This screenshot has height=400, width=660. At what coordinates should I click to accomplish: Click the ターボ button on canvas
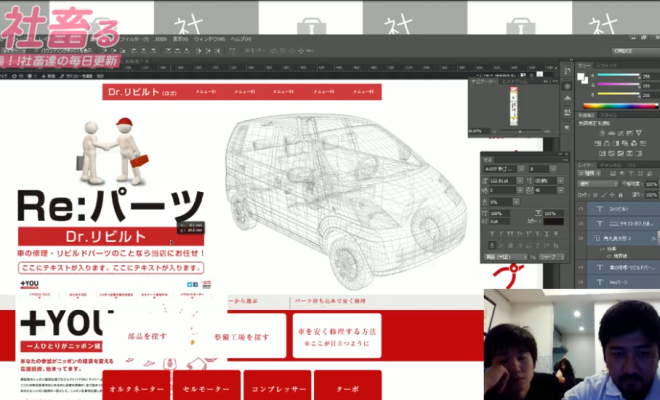(347, 387)
